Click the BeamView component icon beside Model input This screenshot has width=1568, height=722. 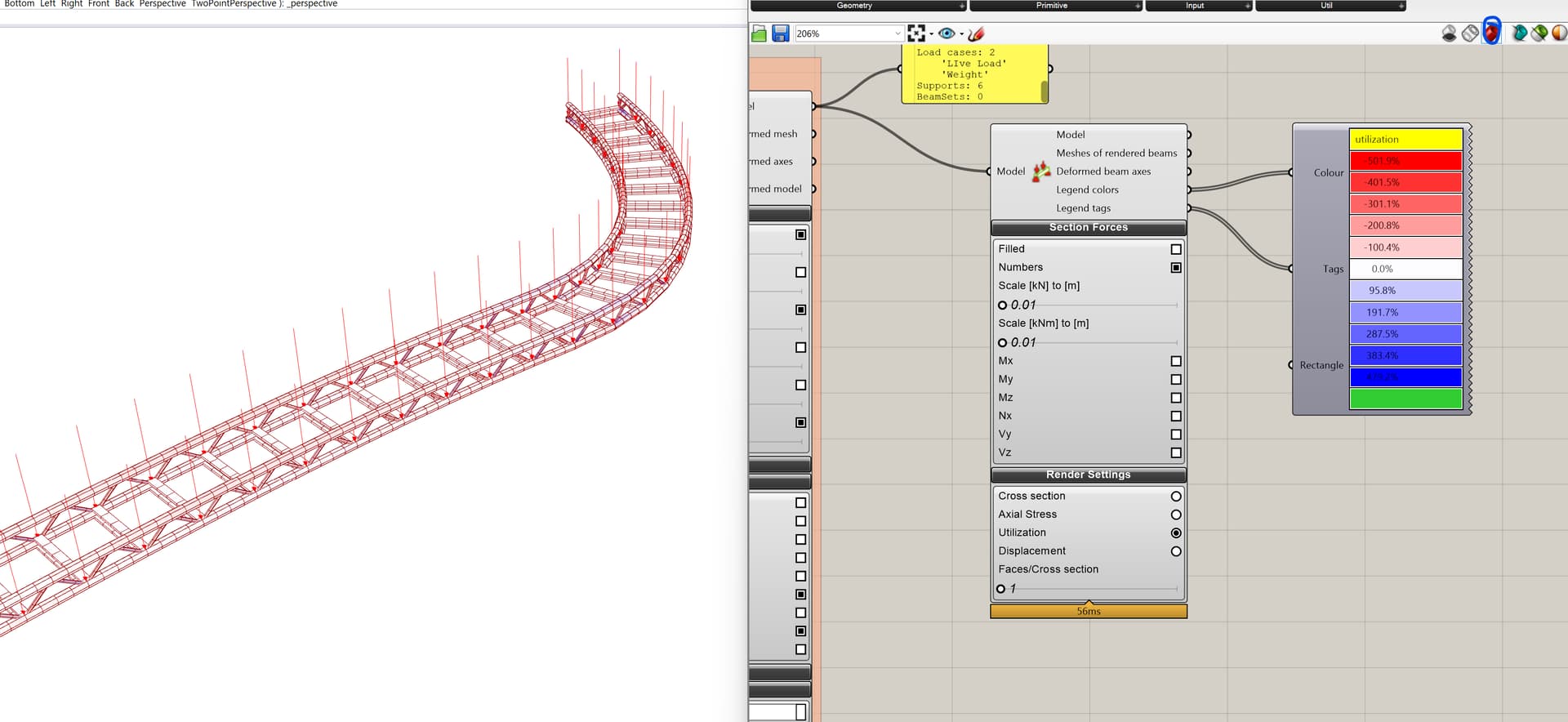coord(1041,172)
